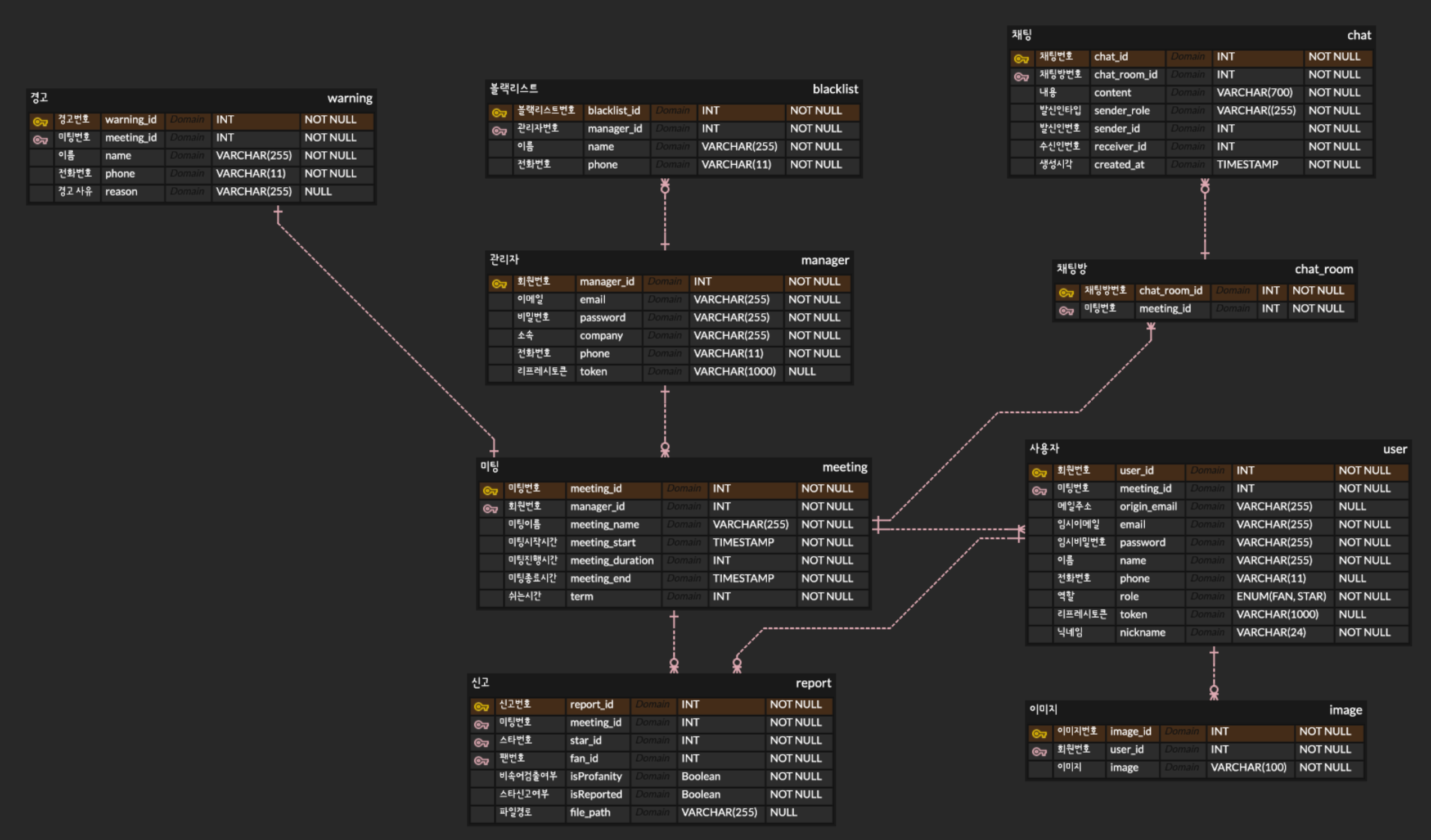This screenshot has width=1431, height=840.
Task: Click the foreign key icon in chat's chat_room_id row
Action: click(x=1021, y=76)
